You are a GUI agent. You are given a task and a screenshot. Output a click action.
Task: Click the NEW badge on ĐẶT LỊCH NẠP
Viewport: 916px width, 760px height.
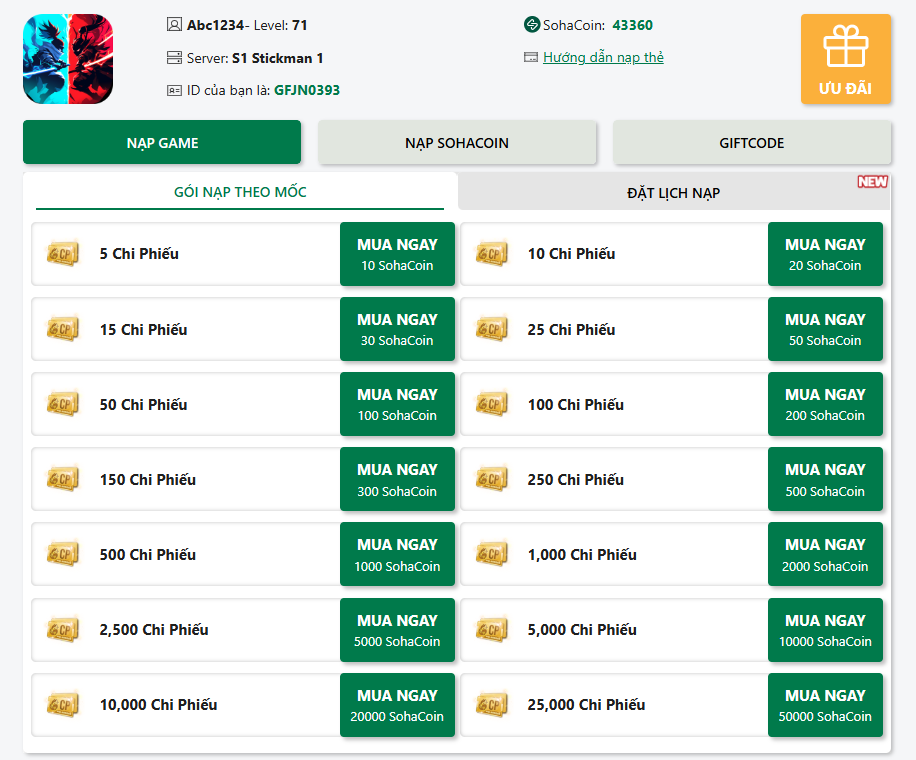pyautogui.click(x=872, y=182)
